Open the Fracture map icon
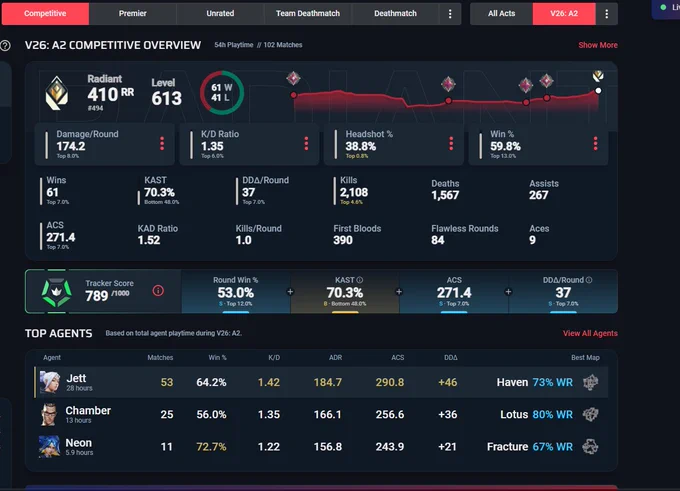Image resolution: width=680 pixels, height=491 pixels. (x=590, y=446)
